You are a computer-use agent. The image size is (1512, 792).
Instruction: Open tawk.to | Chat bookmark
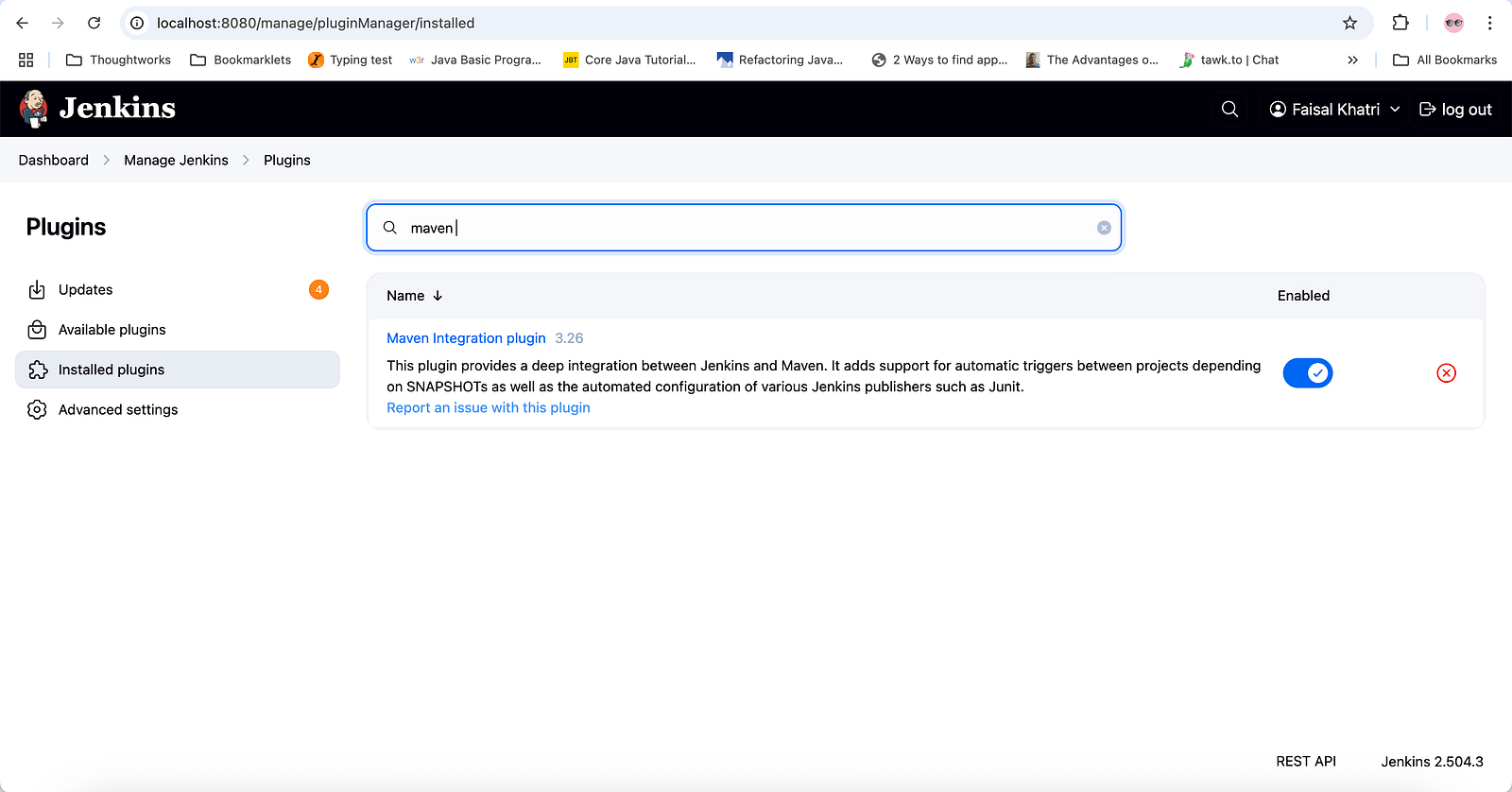[1229, 60]
